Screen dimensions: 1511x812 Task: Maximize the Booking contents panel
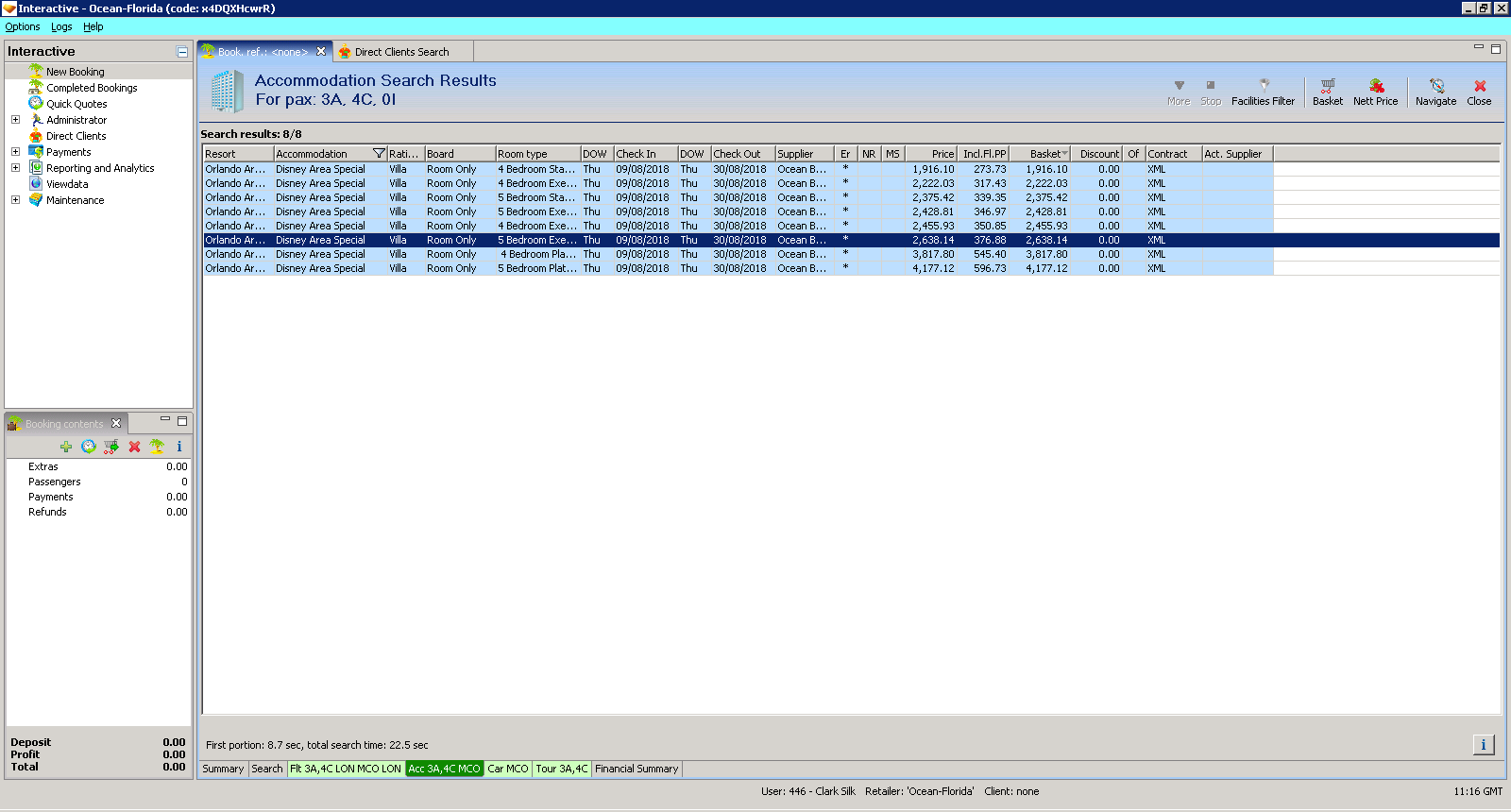tap(182, 421)
